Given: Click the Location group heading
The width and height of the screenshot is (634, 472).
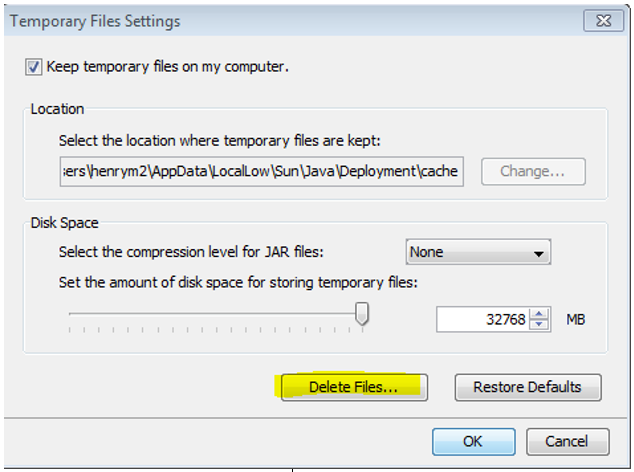Looking at the screenshot, I should (57, 109).
